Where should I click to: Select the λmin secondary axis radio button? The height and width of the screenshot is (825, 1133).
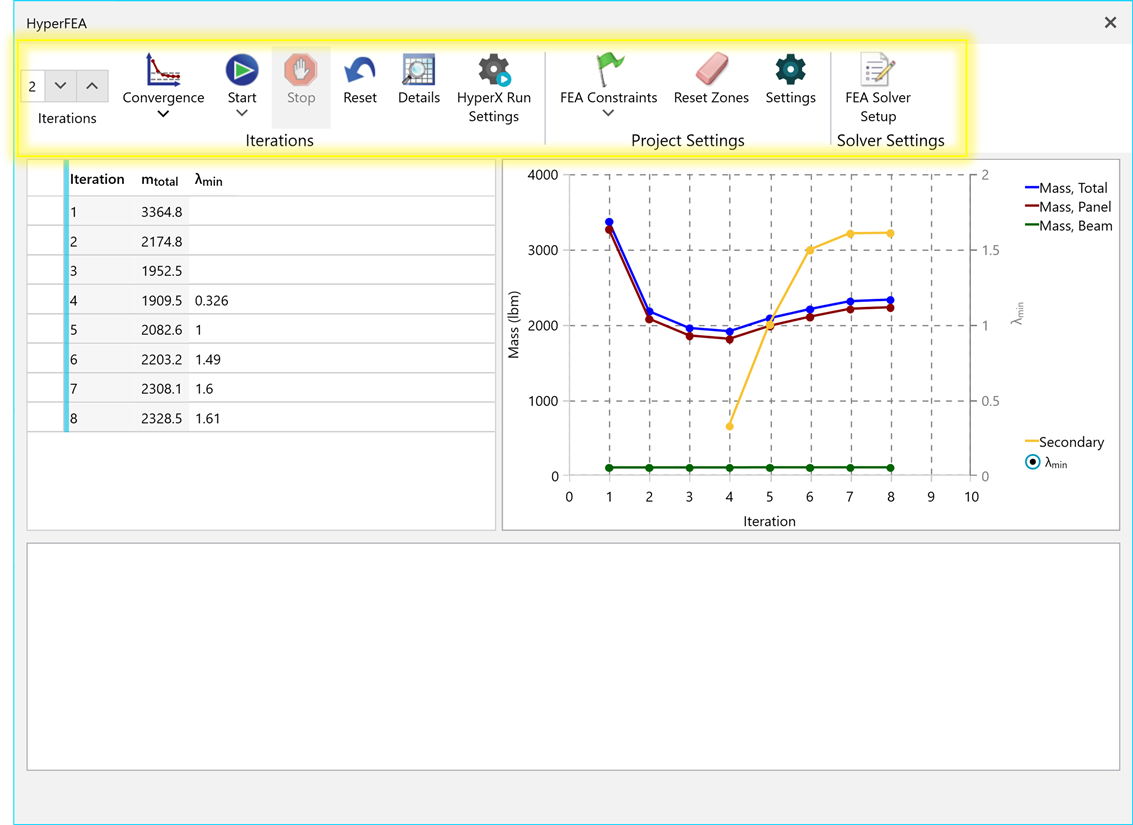[x=1033, y=462]
